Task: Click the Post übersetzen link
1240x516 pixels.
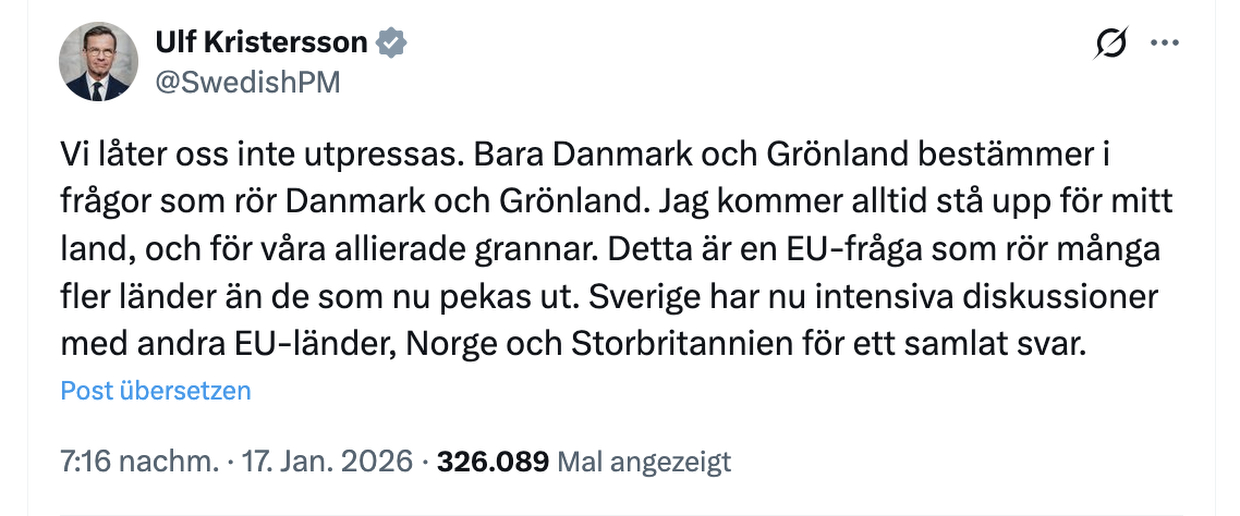Action: (155, 390)
